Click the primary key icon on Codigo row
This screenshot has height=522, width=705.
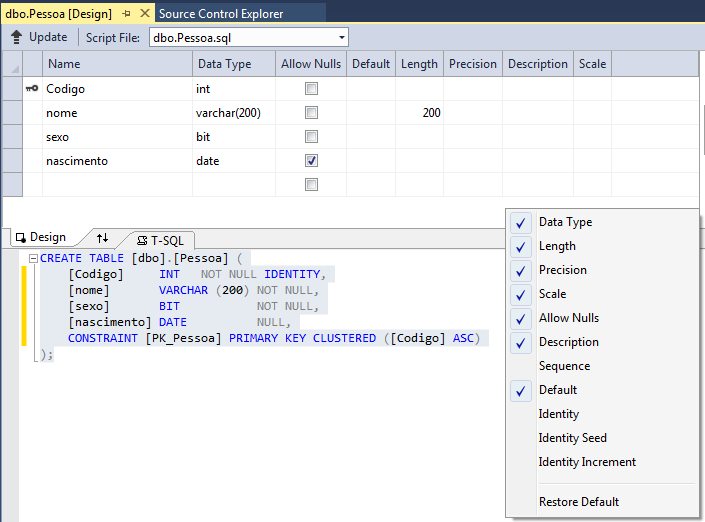coord(32,89)
